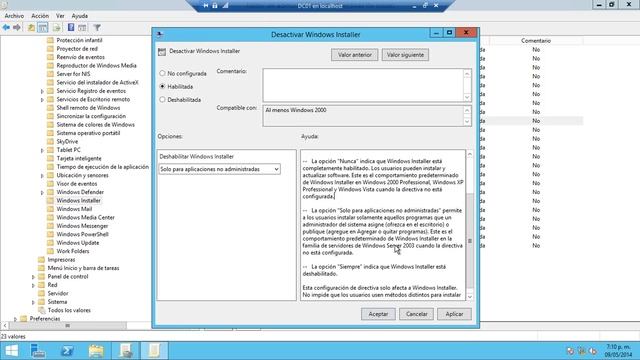Select Tarjeta inteligente in the tree

[79, 158]
